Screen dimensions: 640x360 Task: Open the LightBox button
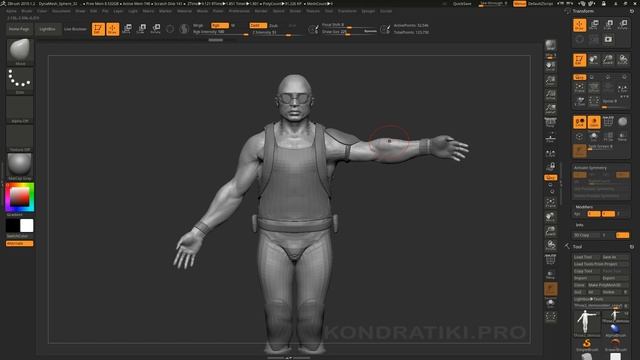point(48,29)
